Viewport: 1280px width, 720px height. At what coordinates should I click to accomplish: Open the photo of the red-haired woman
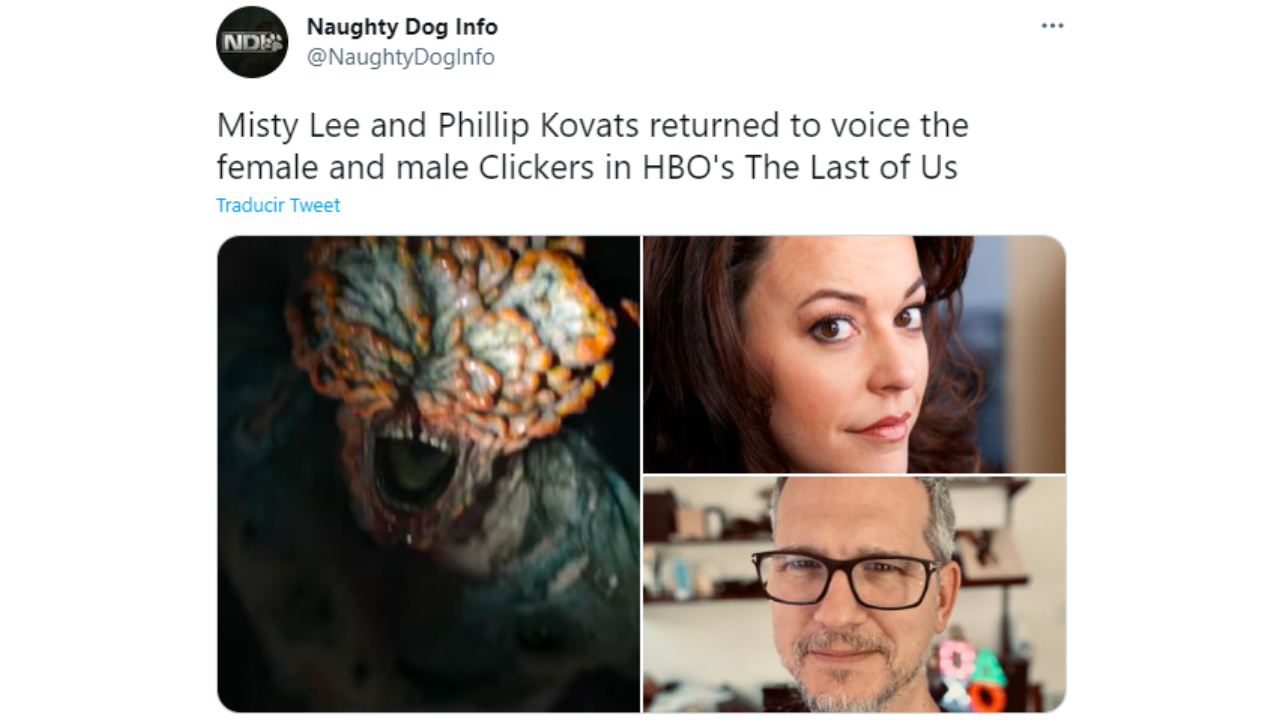[854, 354]
